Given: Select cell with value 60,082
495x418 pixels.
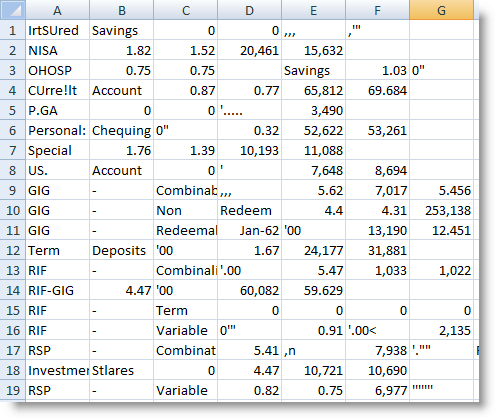Looking at the screenshot, I should 249,290.
